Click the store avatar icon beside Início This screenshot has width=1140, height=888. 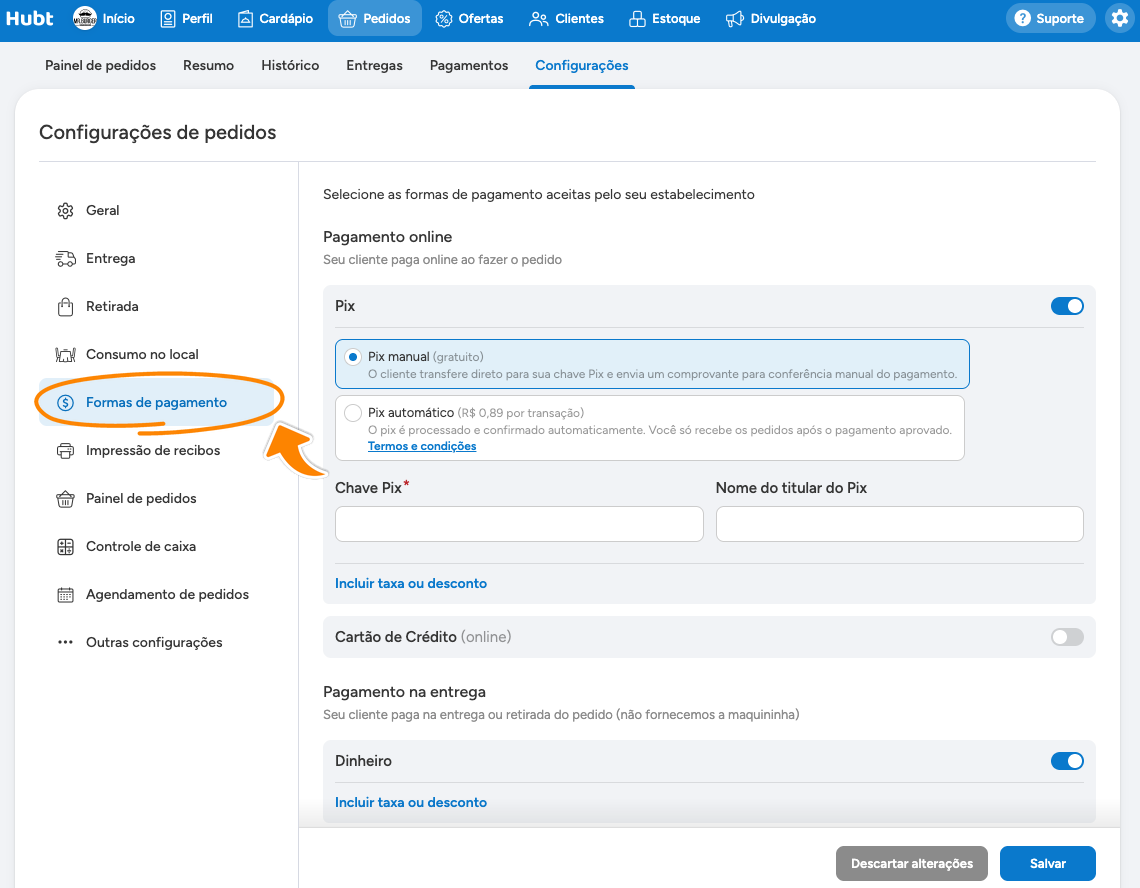(85, 18)
